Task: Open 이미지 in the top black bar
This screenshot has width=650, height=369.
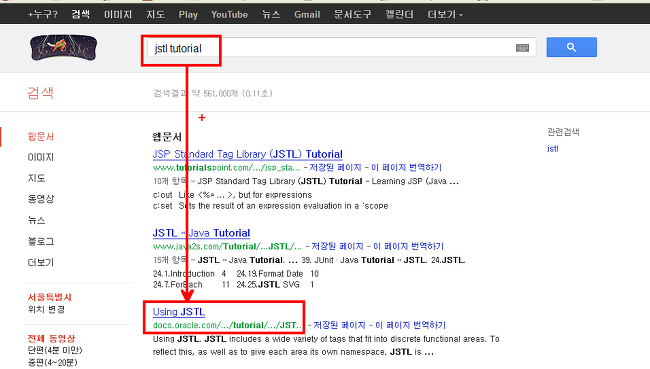Action: click(118, 15)
